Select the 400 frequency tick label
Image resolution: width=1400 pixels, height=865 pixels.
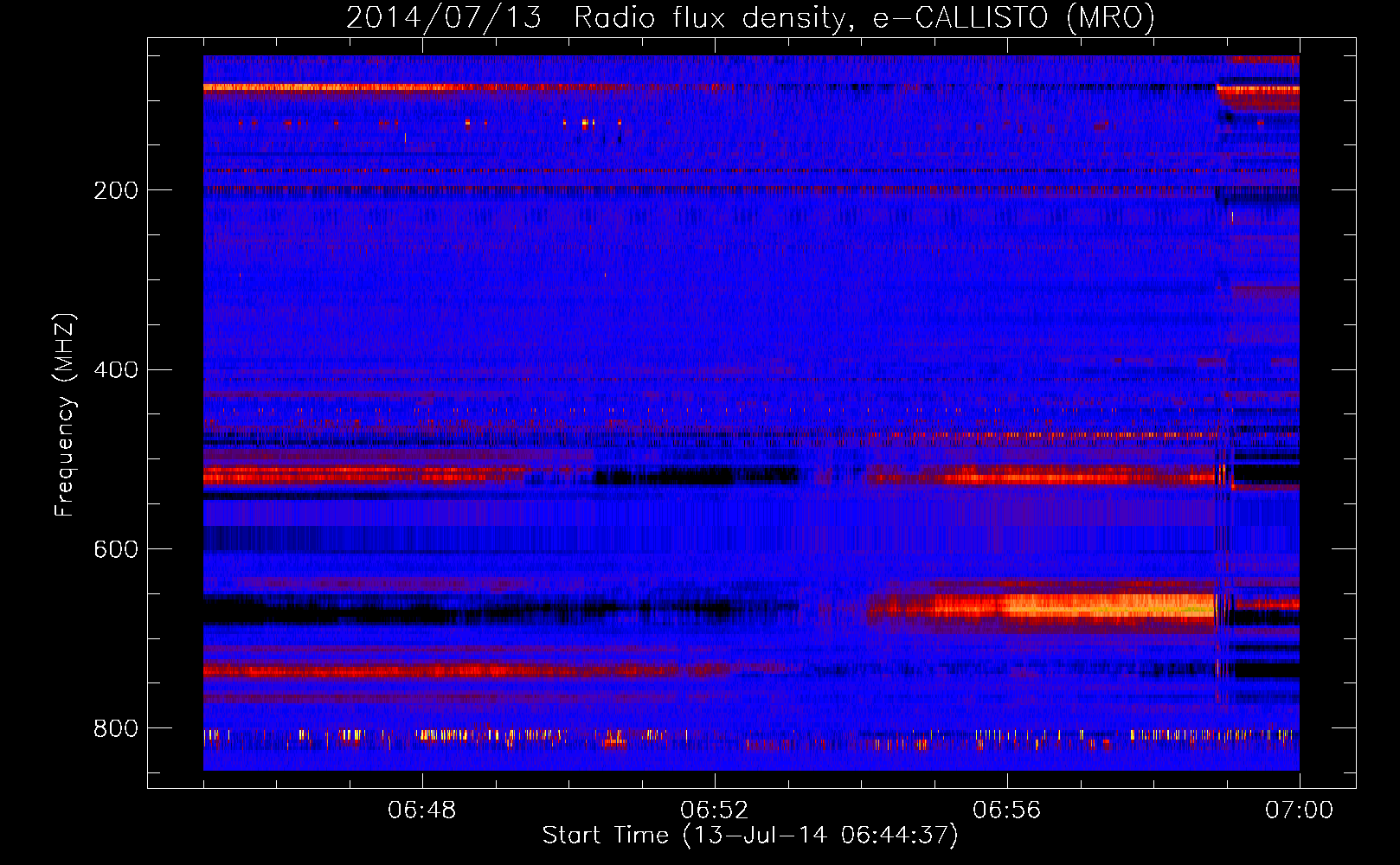(x=116, y=370)
